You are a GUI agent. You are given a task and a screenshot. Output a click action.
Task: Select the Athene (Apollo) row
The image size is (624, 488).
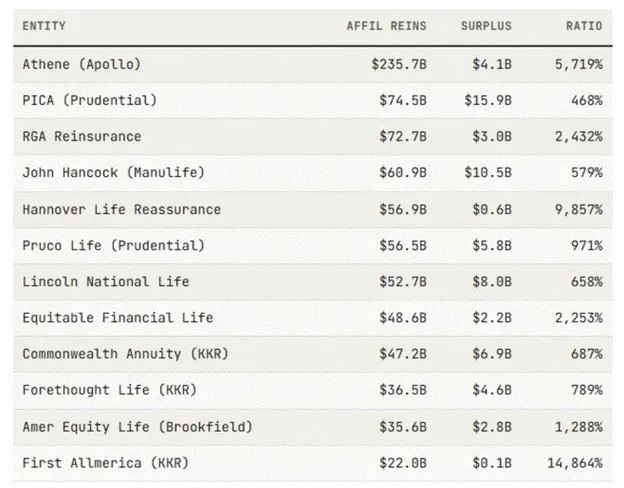[x=312, y=64]
